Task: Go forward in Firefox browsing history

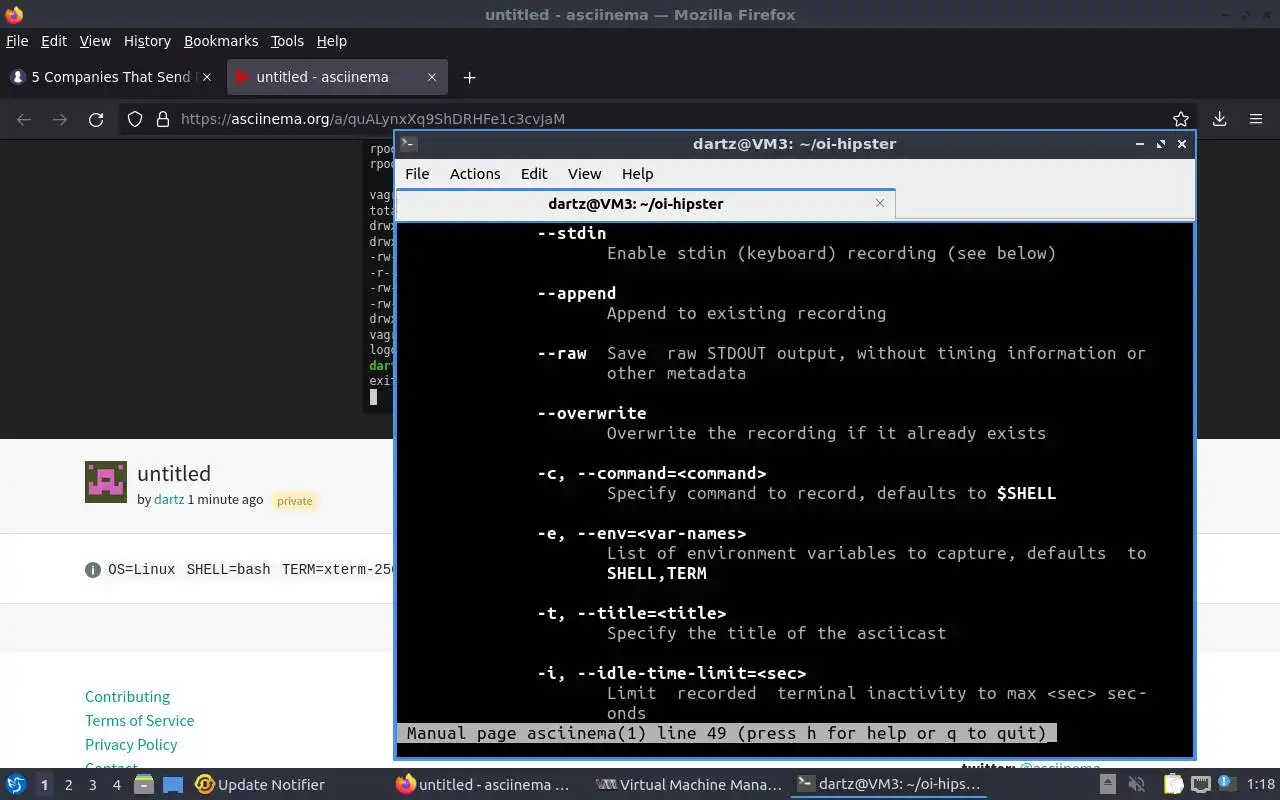Action: tap(60, 119)
